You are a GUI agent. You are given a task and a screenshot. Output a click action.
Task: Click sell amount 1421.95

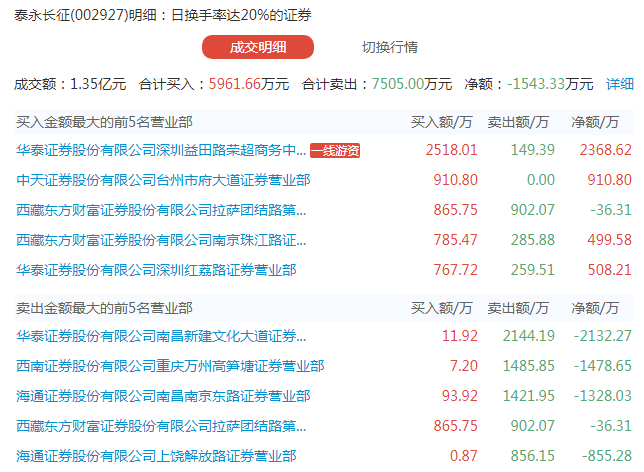(x=529, y=396)
